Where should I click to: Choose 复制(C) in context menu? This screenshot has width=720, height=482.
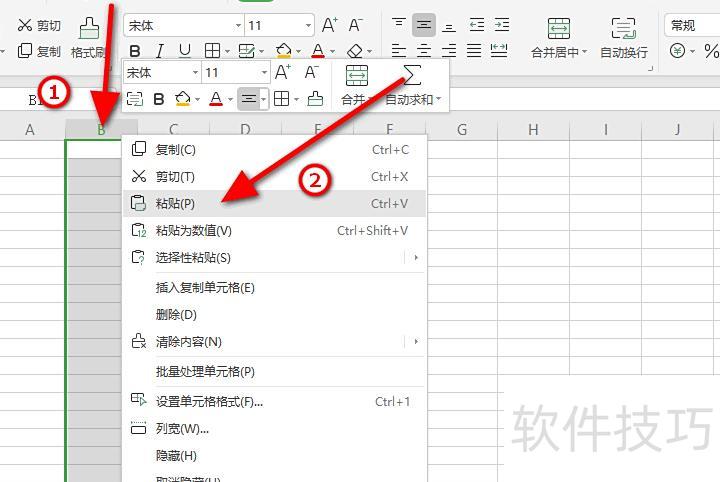pos(275,150)
